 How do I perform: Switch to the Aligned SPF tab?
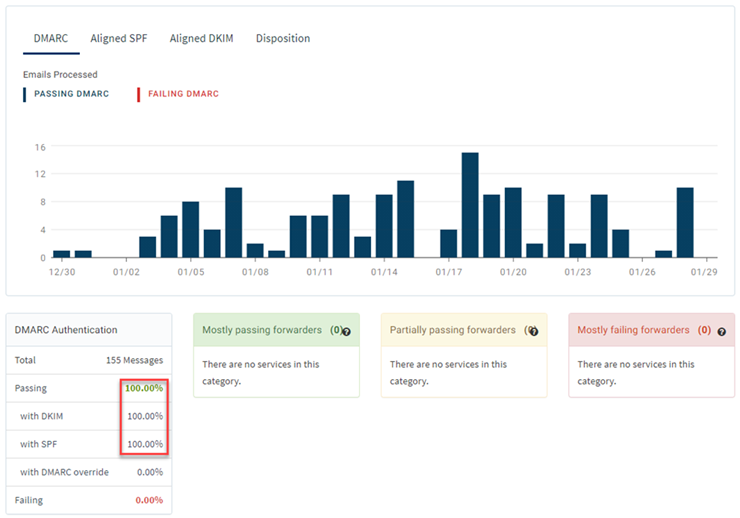click(x=118, y=39)
